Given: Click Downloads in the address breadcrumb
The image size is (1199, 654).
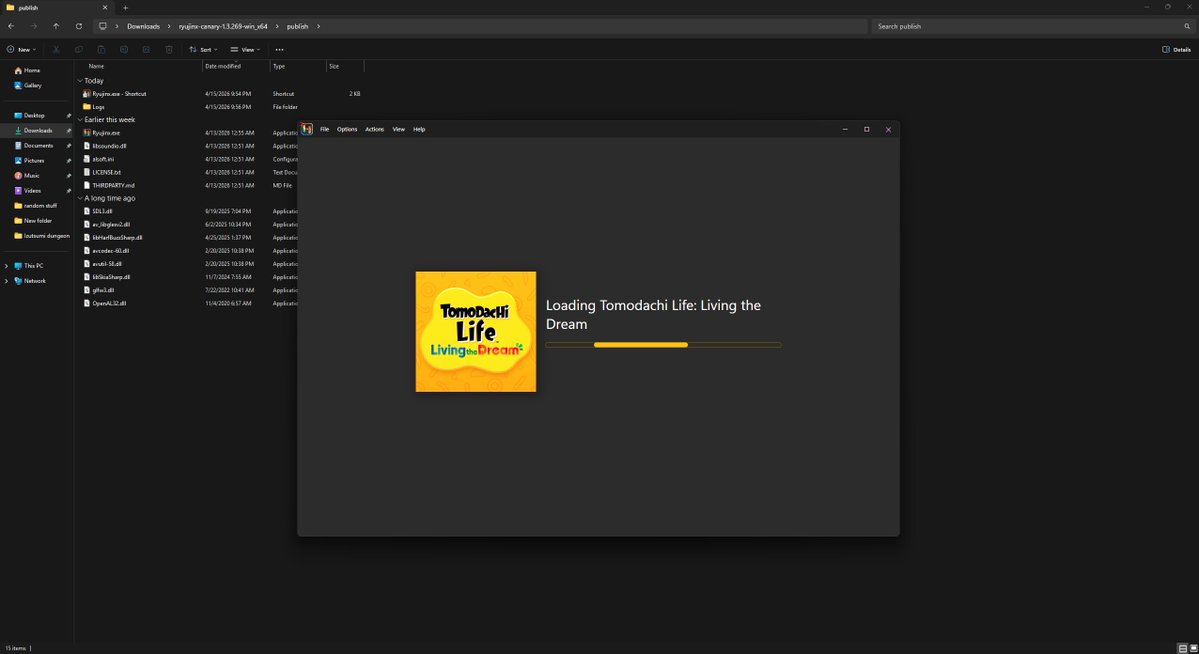Looking at the screenshot, I should click(143, 26).
